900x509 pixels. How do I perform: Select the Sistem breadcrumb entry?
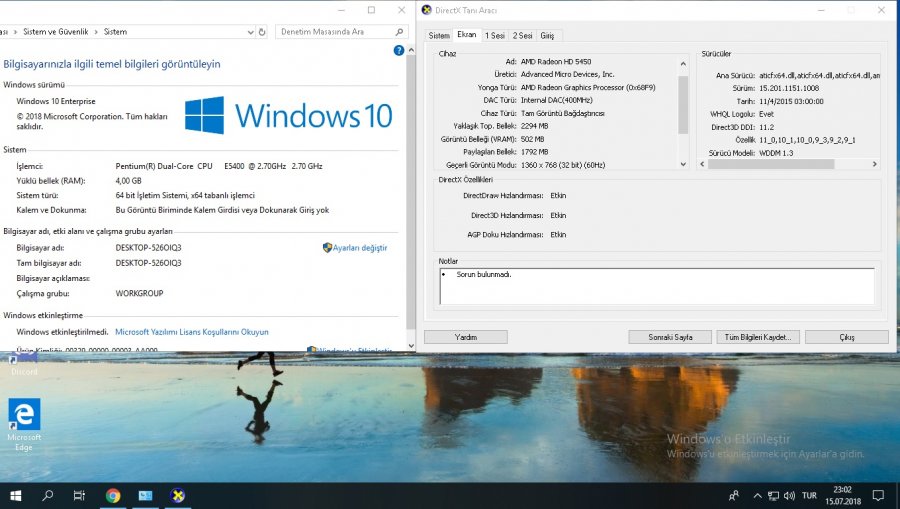115,32
